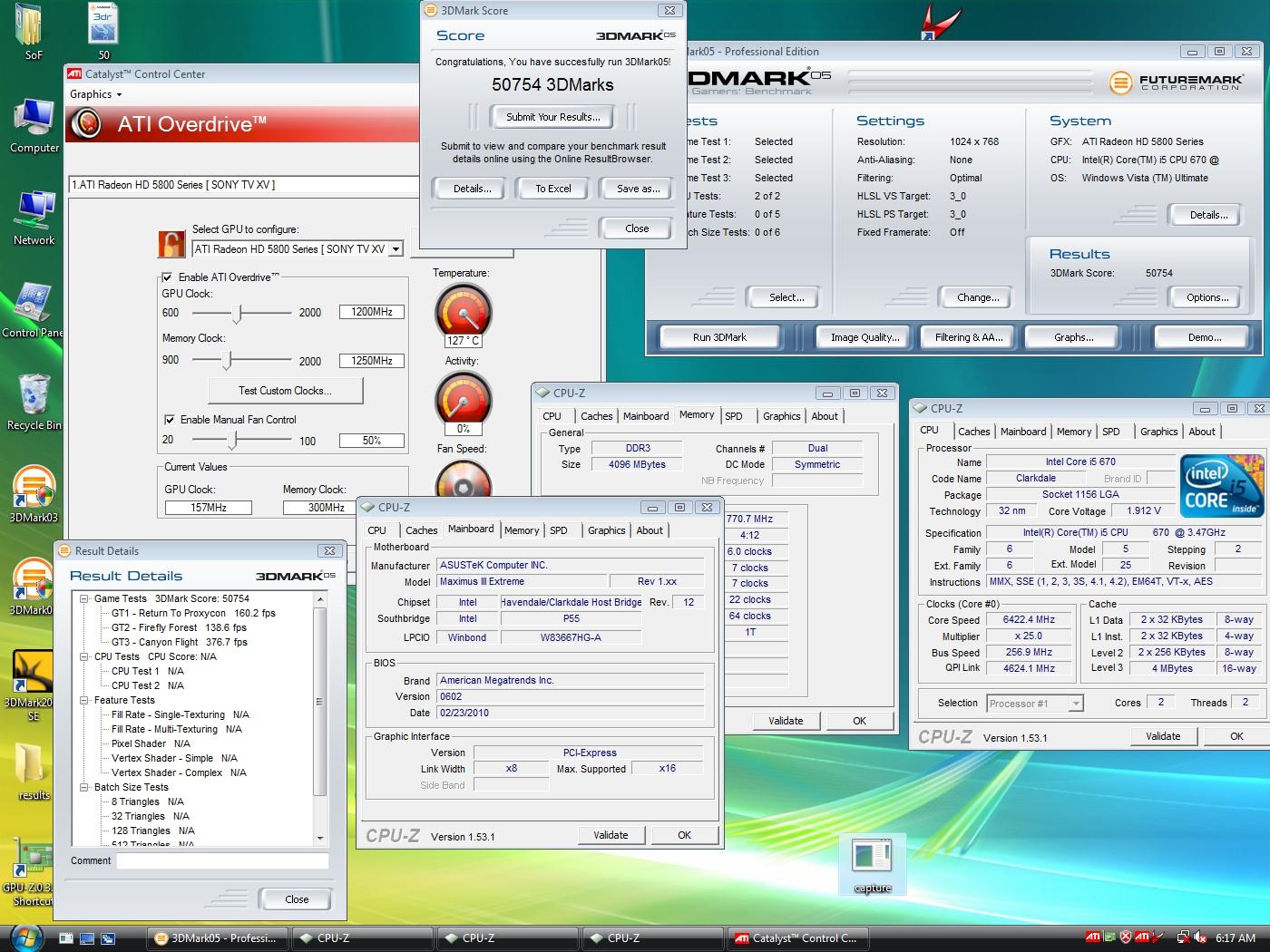The width and height of the screenshot is (1270, 952).
Task: Click the Comment field in Result Details
Action: [222, 861]
